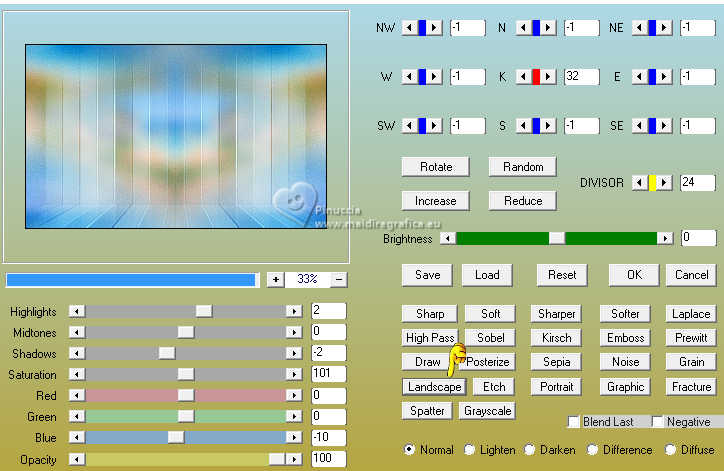Enable the Blend Last checkbox
724x471 pixels.
[x=573, y=422]
